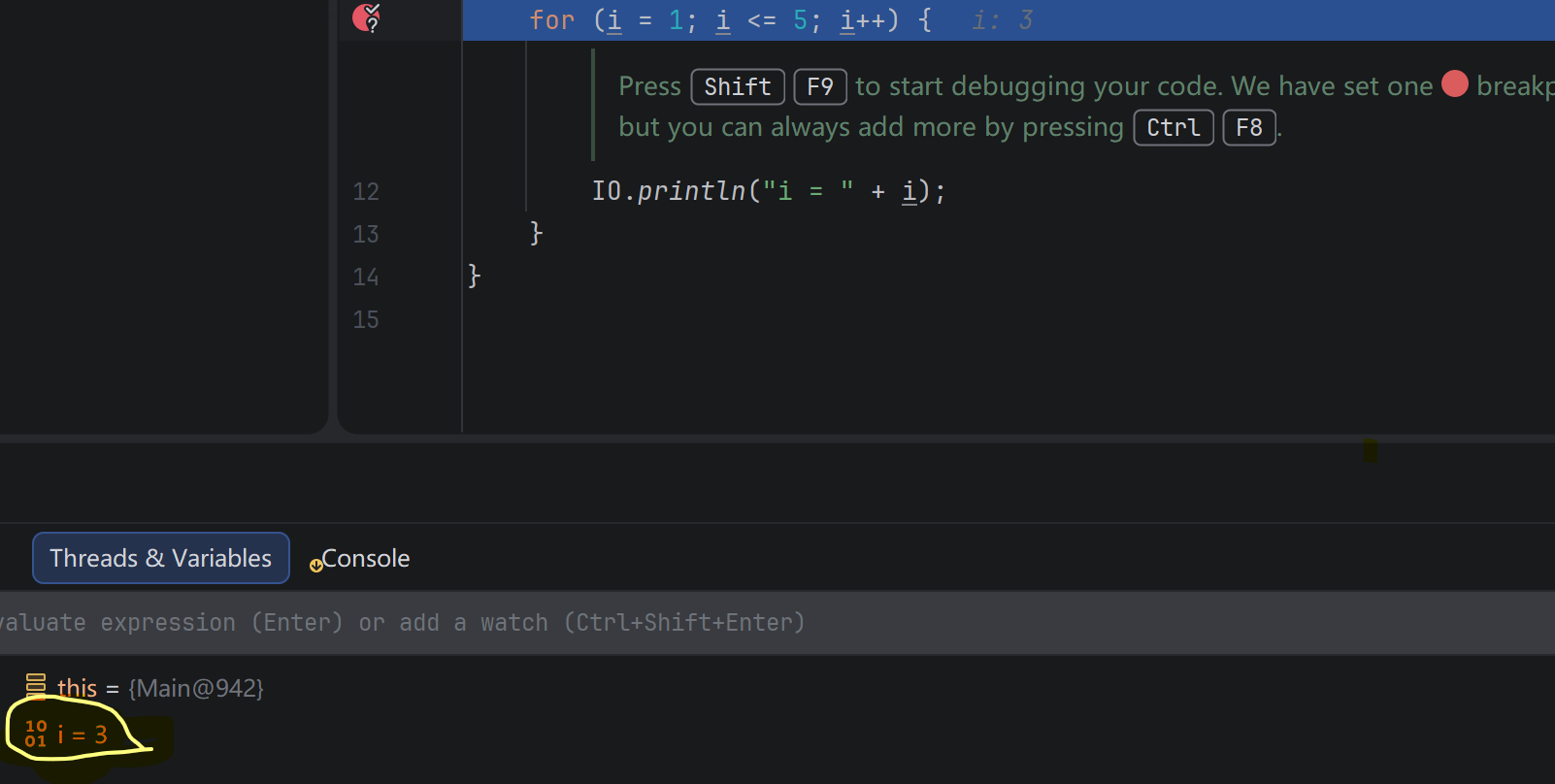The image size is (1555, 784).
Task: Click the red breakpoint dot in the tip text
Action: point(1454,84)
